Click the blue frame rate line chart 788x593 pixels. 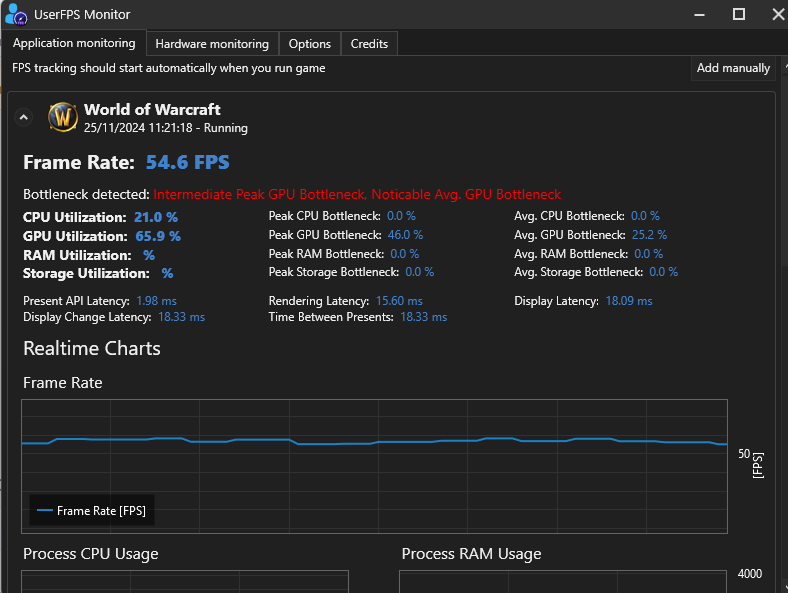click(x=374, y=466)
